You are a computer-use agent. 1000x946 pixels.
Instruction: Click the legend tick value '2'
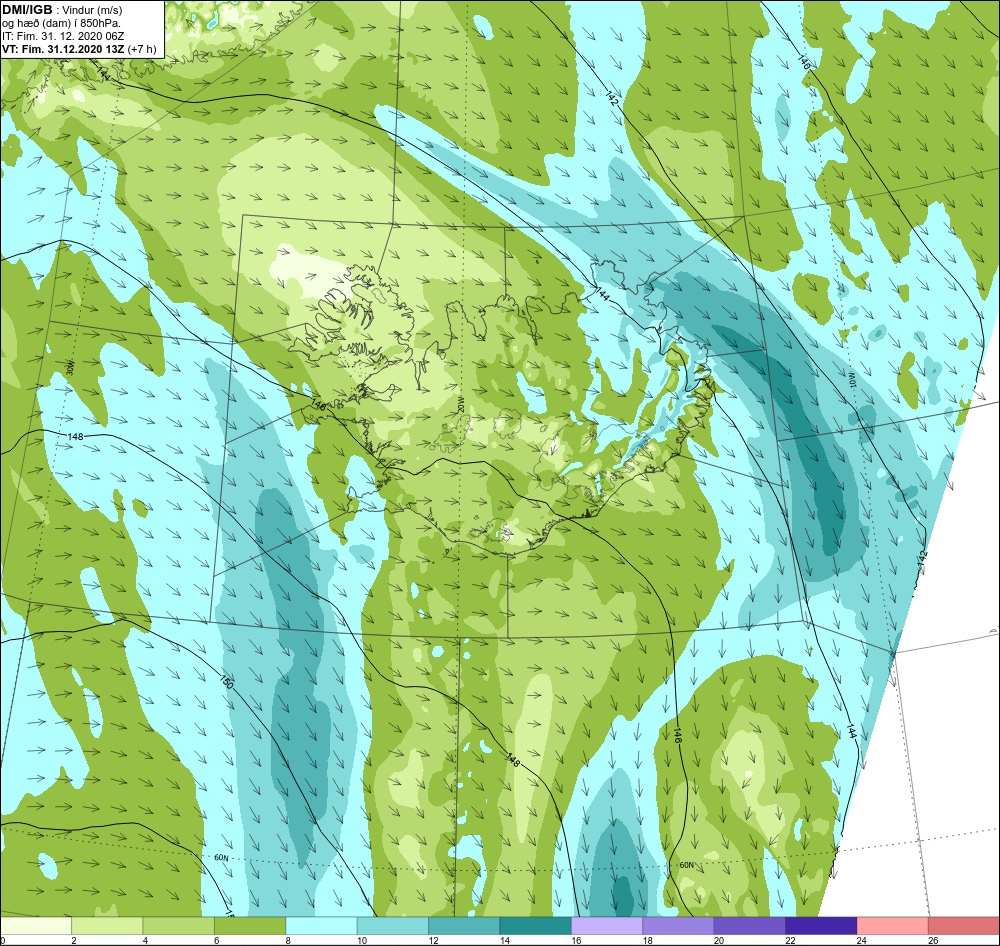[x=74, y=940]
